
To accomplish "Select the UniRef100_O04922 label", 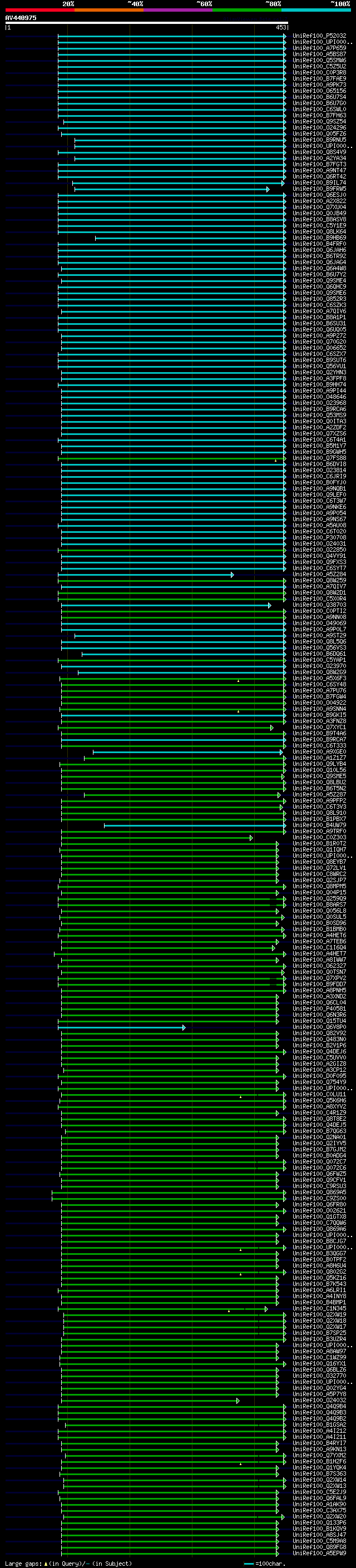I will pyautogui.click(x=319, y=703).
